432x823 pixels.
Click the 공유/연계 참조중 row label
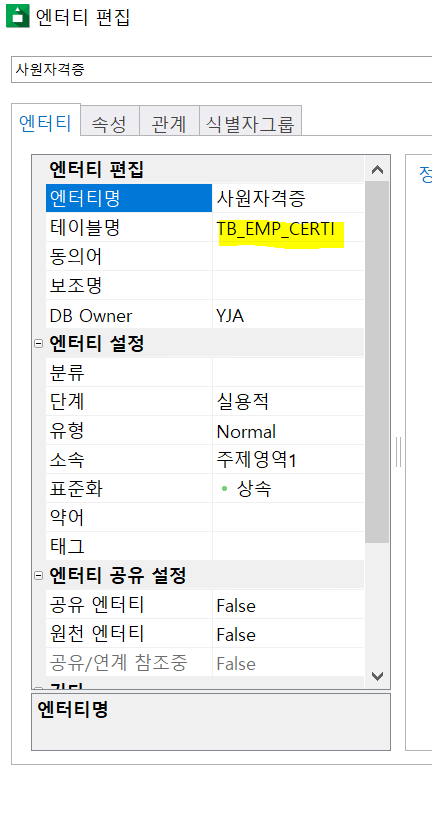click(x=118, y=663)
